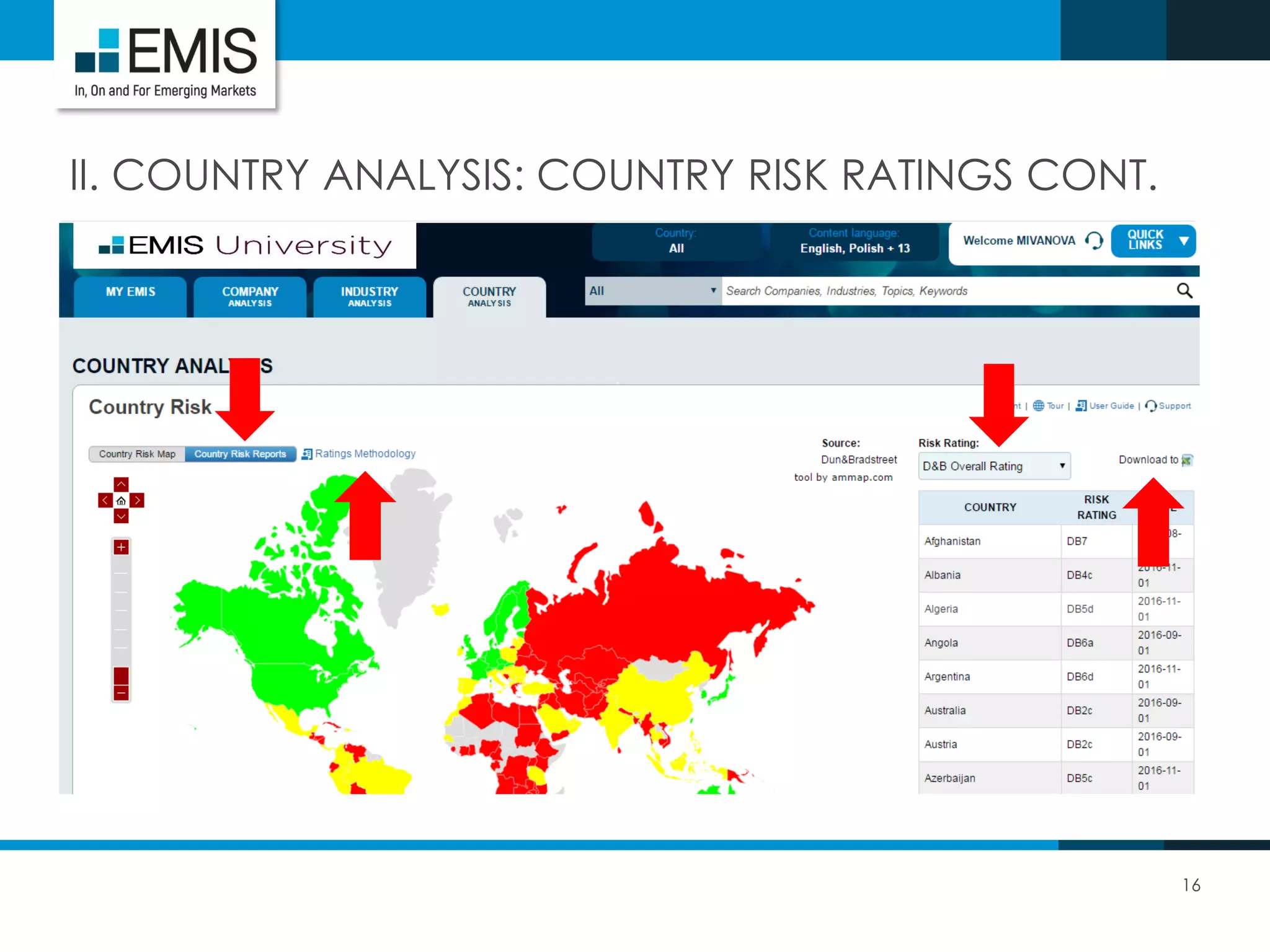Click the search companies input field
The height and width of the screenshot is (952, 1270).
pyautogui.click(x=948, y=291)
